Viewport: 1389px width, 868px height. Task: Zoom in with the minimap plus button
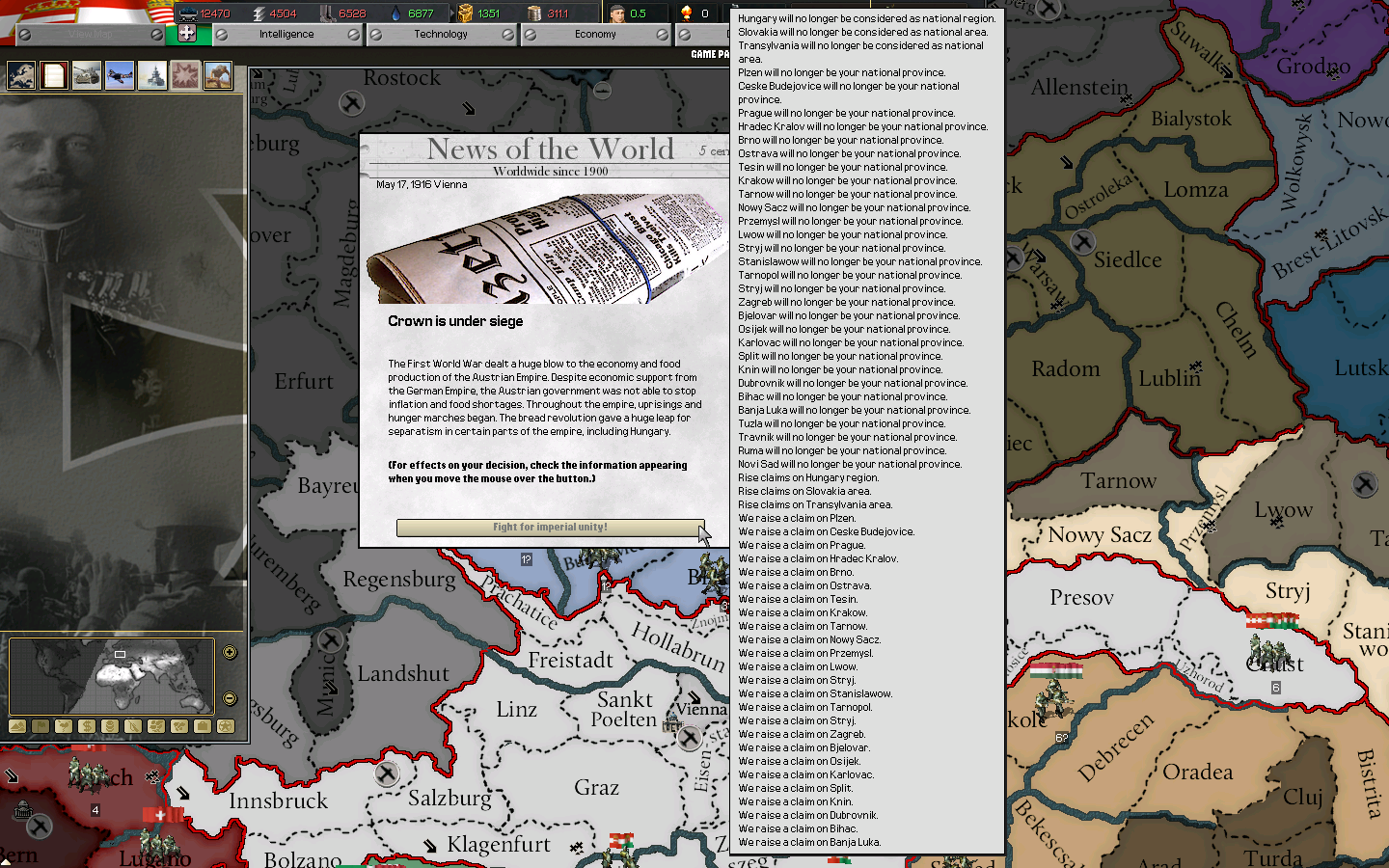coord(230,653)
